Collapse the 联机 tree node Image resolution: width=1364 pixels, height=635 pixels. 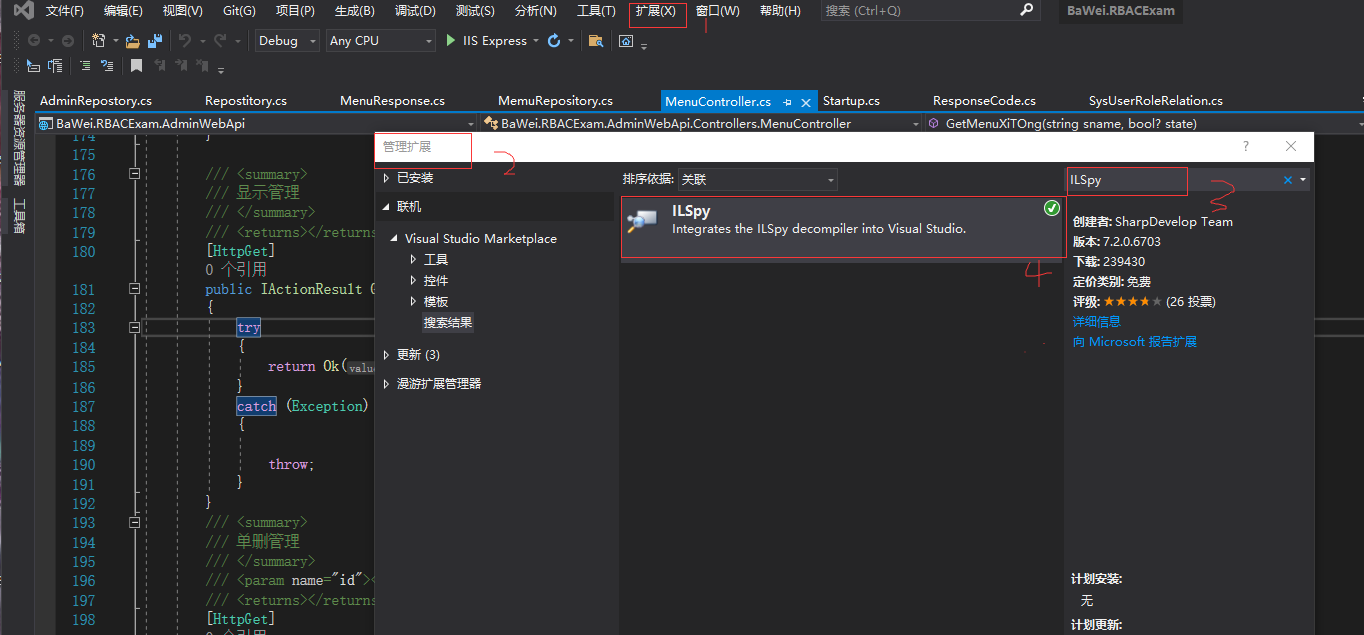(387, 207)
